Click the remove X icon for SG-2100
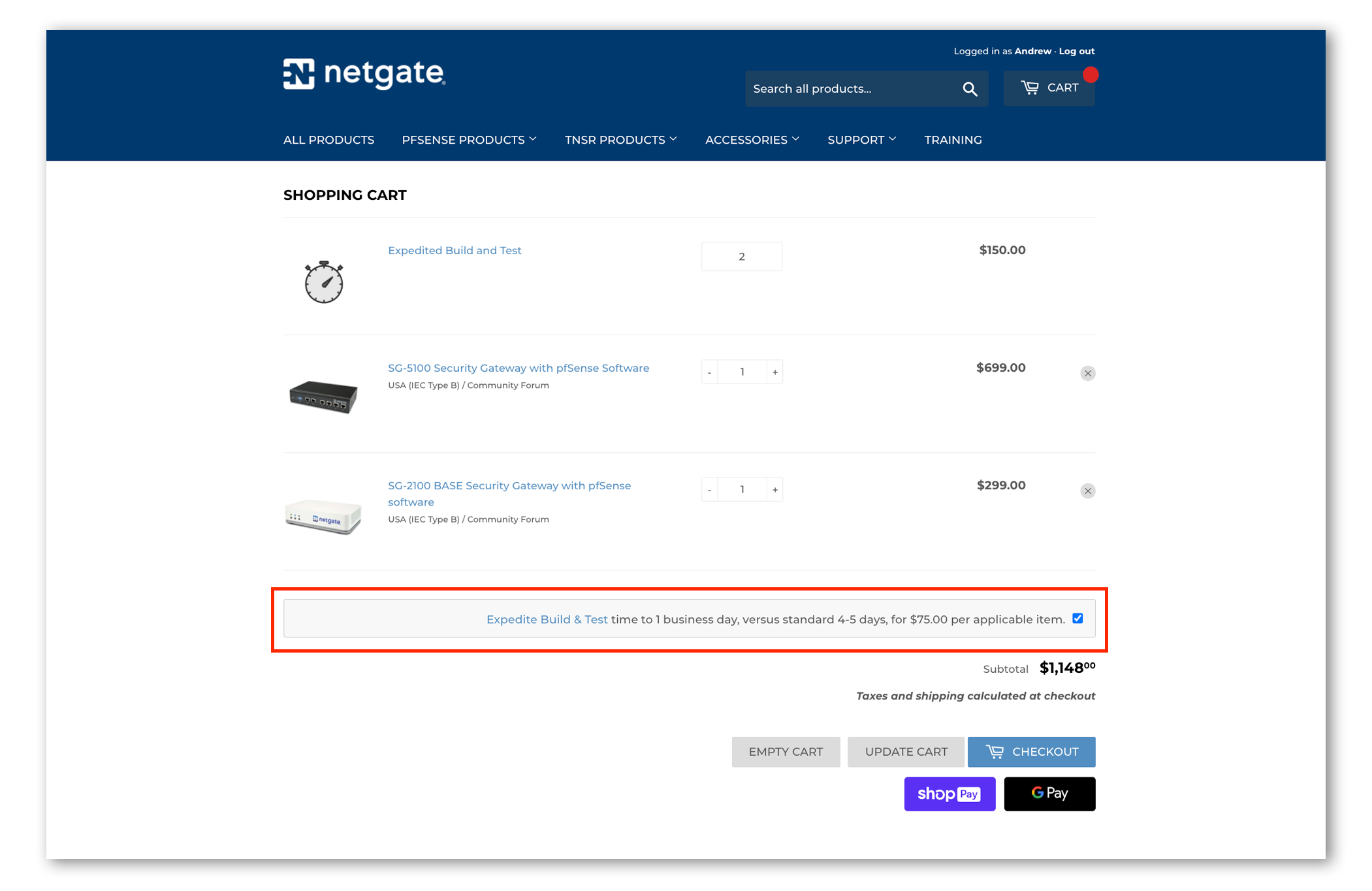 click(x=1086, y=490)
